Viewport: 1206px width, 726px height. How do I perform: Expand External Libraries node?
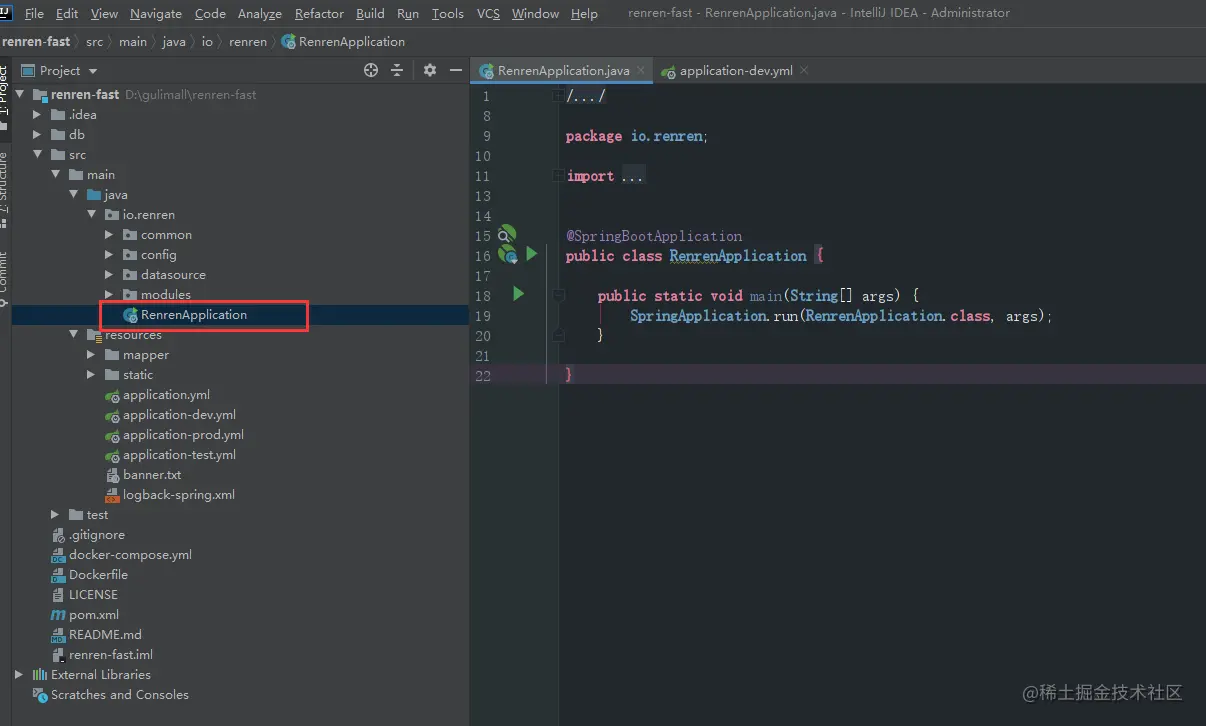(x=20, y=675)
